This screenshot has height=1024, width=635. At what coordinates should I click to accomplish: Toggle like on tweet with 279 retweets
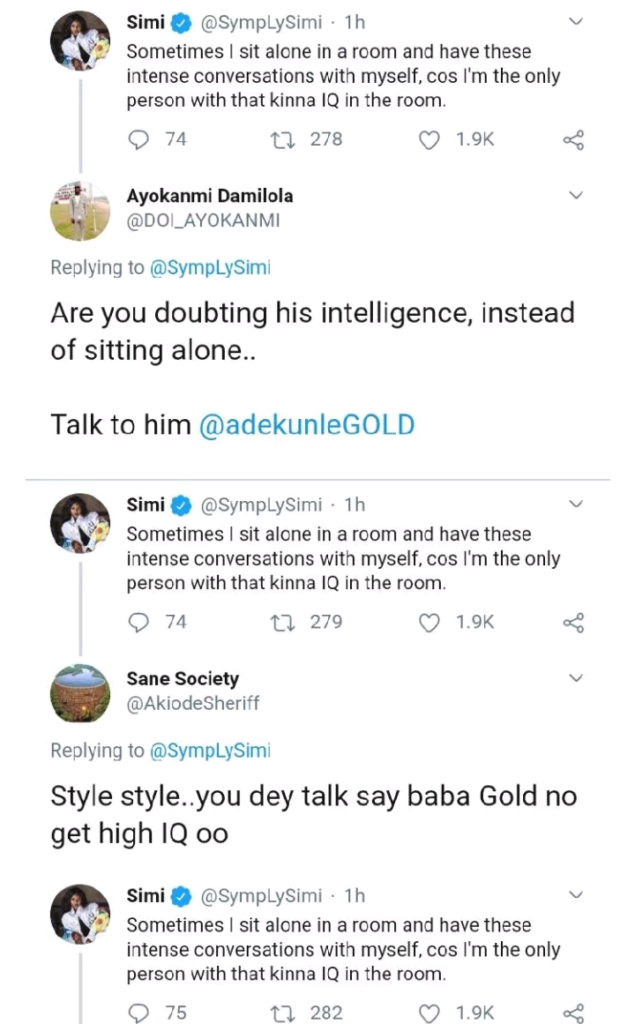429,622
